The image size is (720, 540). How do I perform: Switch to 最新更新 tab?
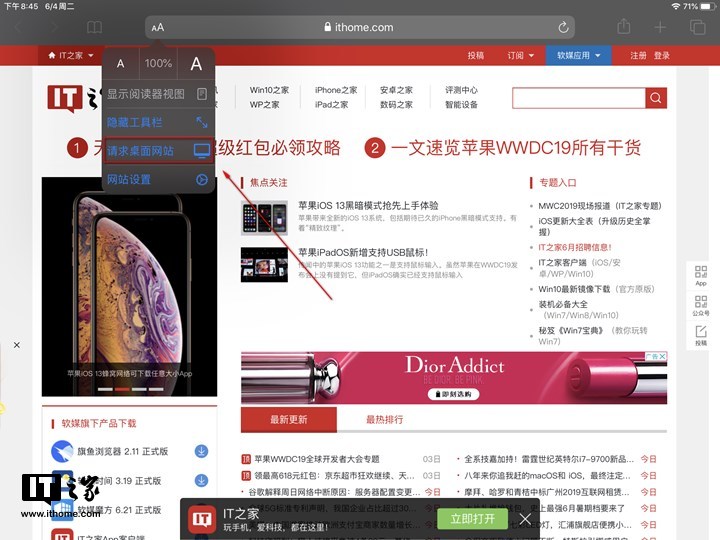tap(289, 419)
